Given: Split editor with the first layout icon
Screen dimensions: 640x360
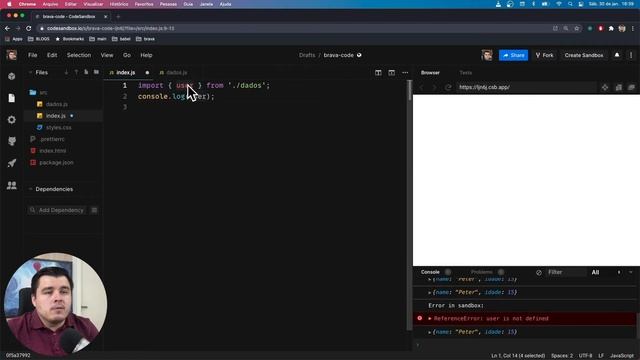Looking at the screenshot, I should click(x=378, y=73).
